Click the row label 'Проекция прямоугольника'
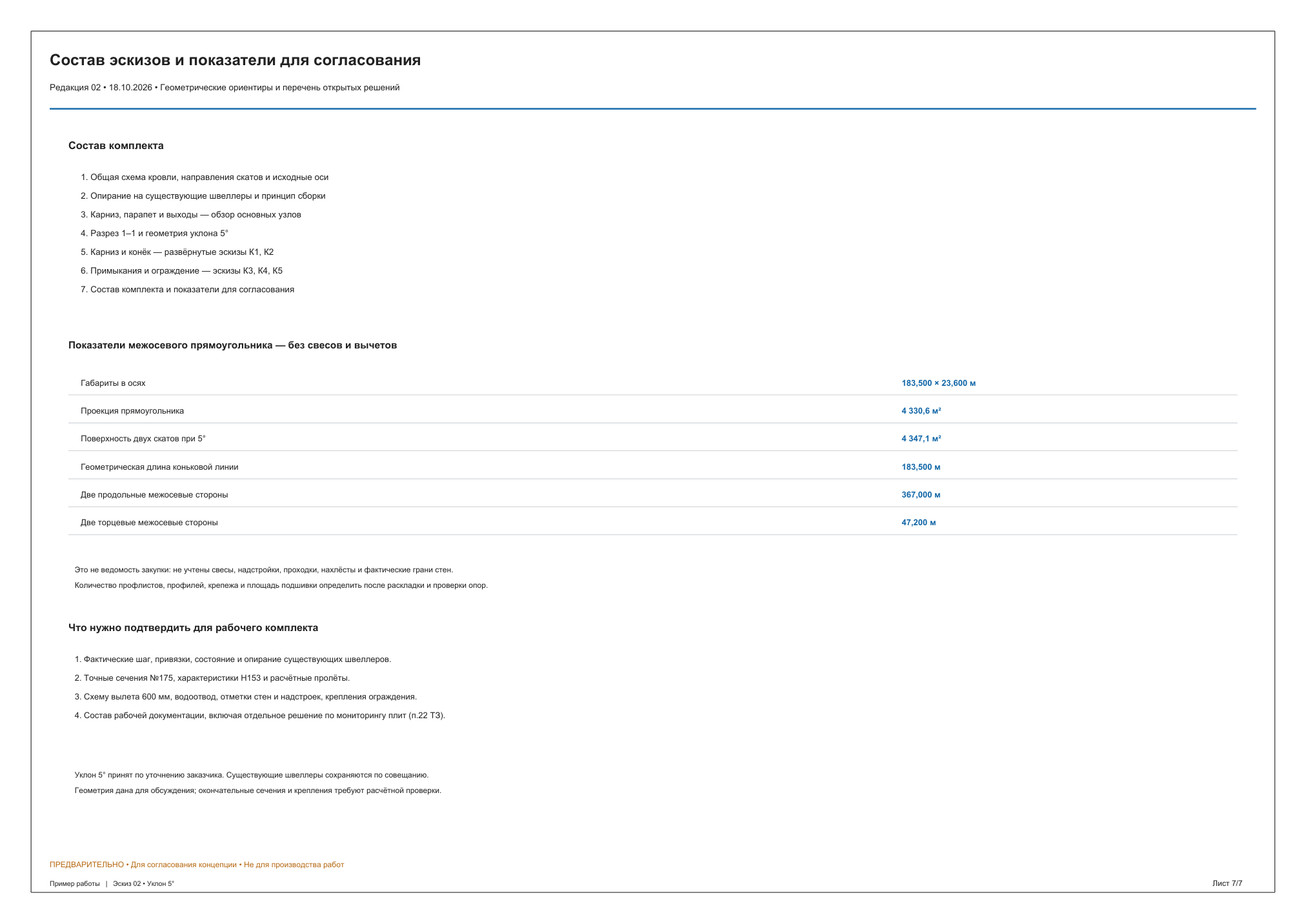 pos(132,411)
